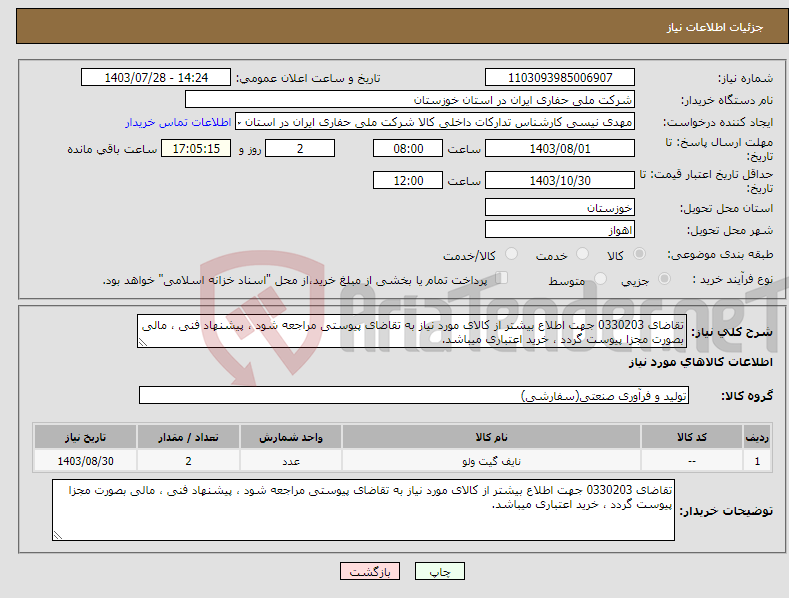Click the واحد شمارش column header
The image size is (789, 598).
[x=291, y=437]
